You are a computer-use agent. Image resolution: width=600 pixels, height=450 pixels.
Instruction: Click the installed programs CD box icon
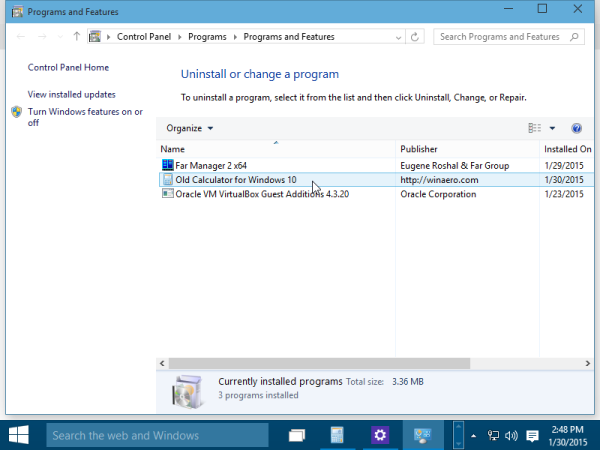tap(187, 392)
